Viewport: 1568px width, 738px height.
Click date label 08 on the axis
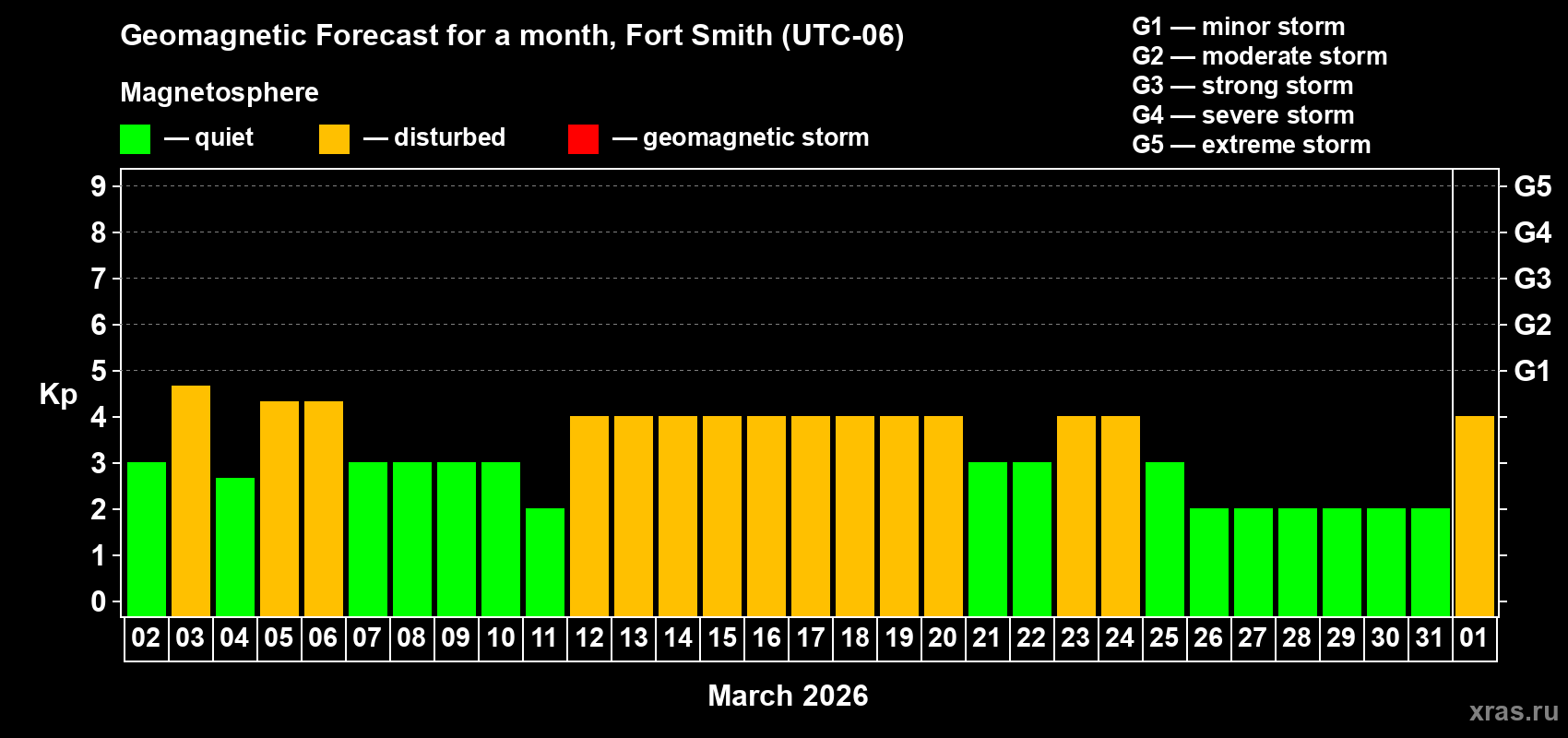tap(411, 637)
